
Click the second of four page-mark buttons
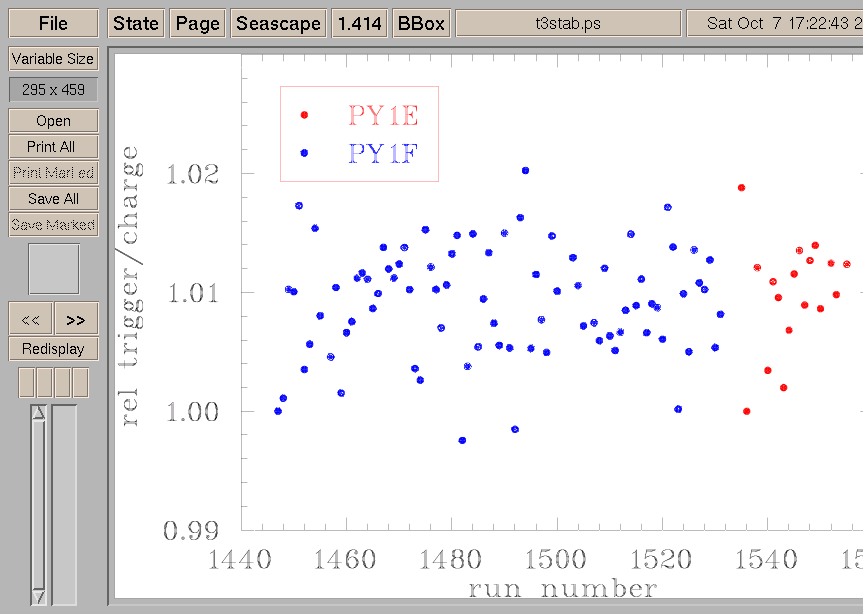(45, 382)
